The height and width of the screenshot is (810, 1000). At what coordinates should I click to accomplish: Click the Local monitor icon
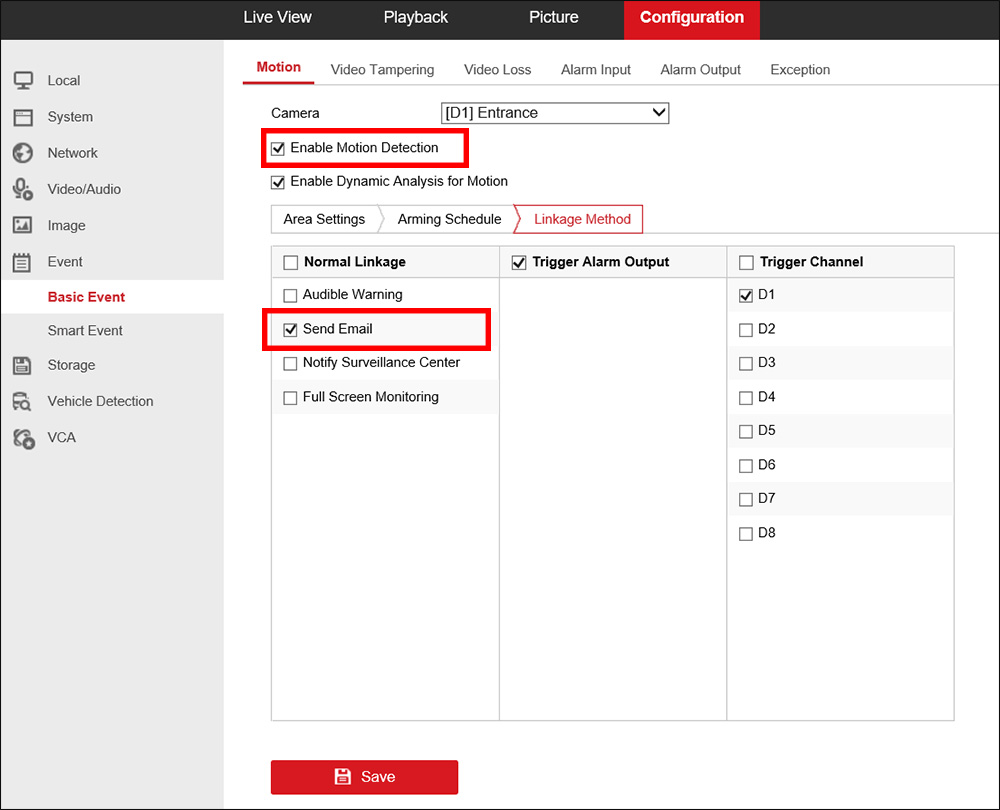tap(23, 80)
